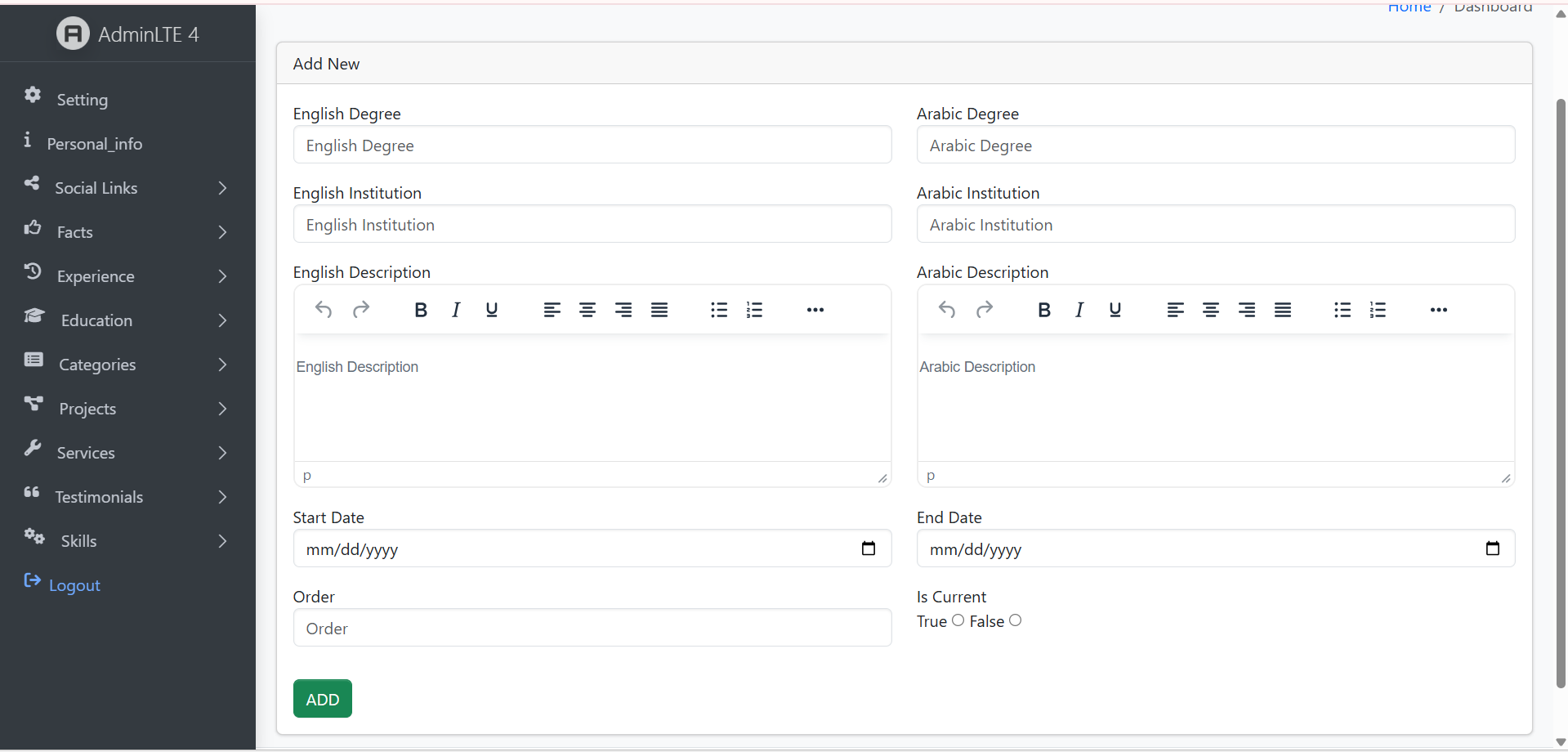Image resolution: width=1568 pixels, height=752 pixels.
Task: Open the End Date calendar picker
Action: pos(1493,548)
